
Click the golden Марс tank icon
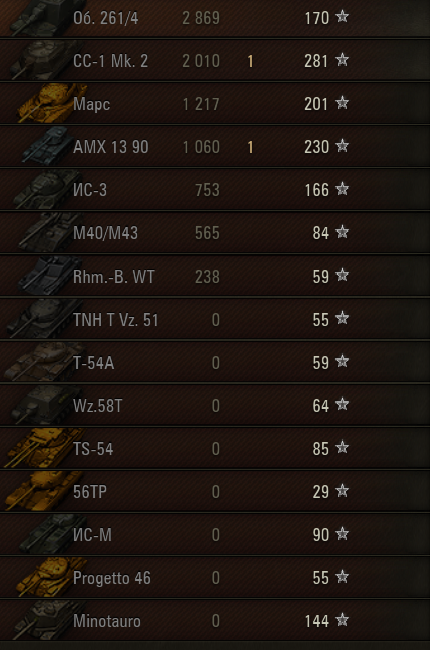pos(52,103)
